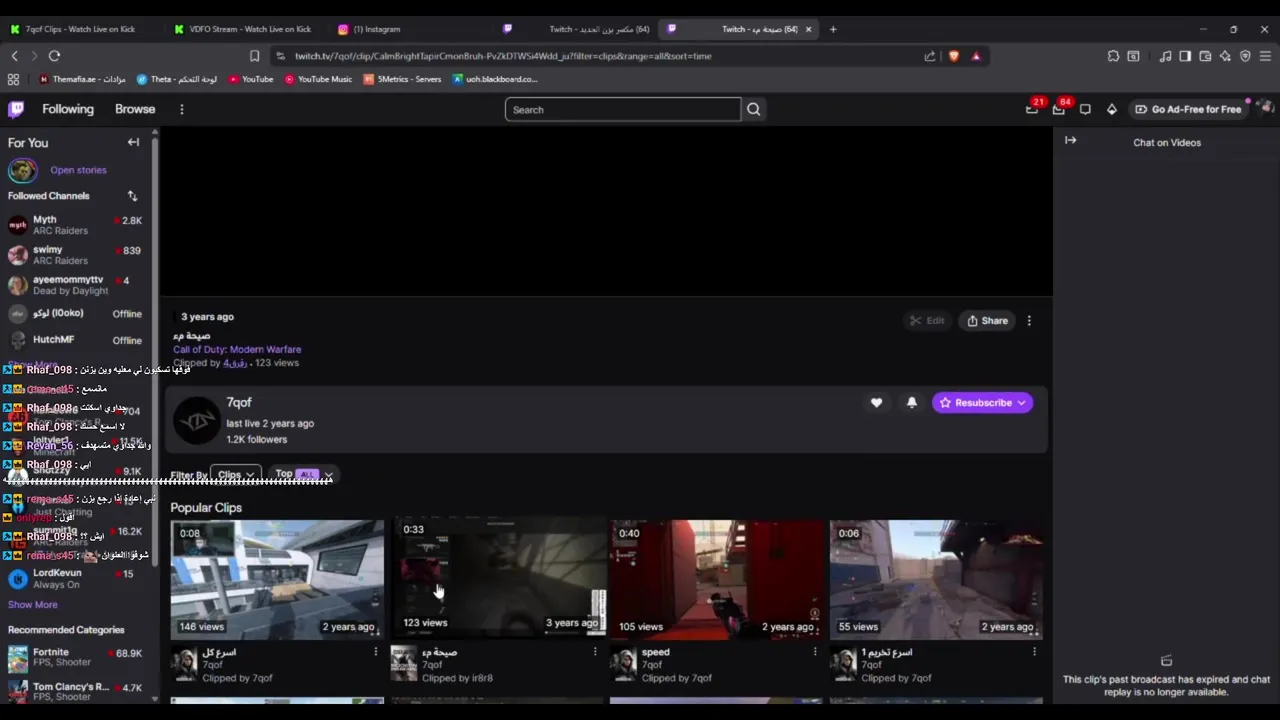Click the browser address bar URL
Viewport: 1280px width, 720px height.
click(x=503, y=56)
